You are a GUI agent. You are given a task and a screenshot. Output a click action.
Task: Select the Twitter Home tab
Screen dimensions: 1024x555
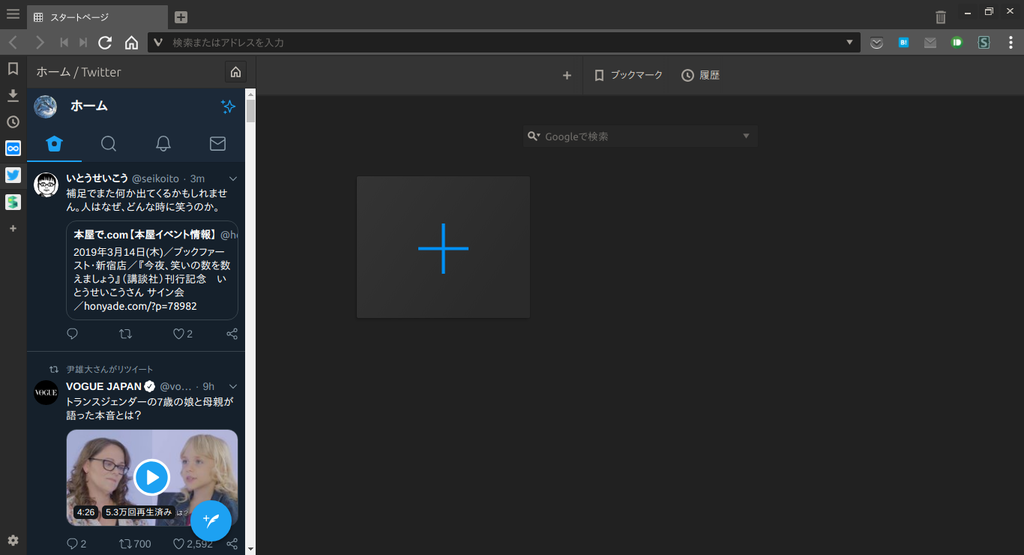54,144
